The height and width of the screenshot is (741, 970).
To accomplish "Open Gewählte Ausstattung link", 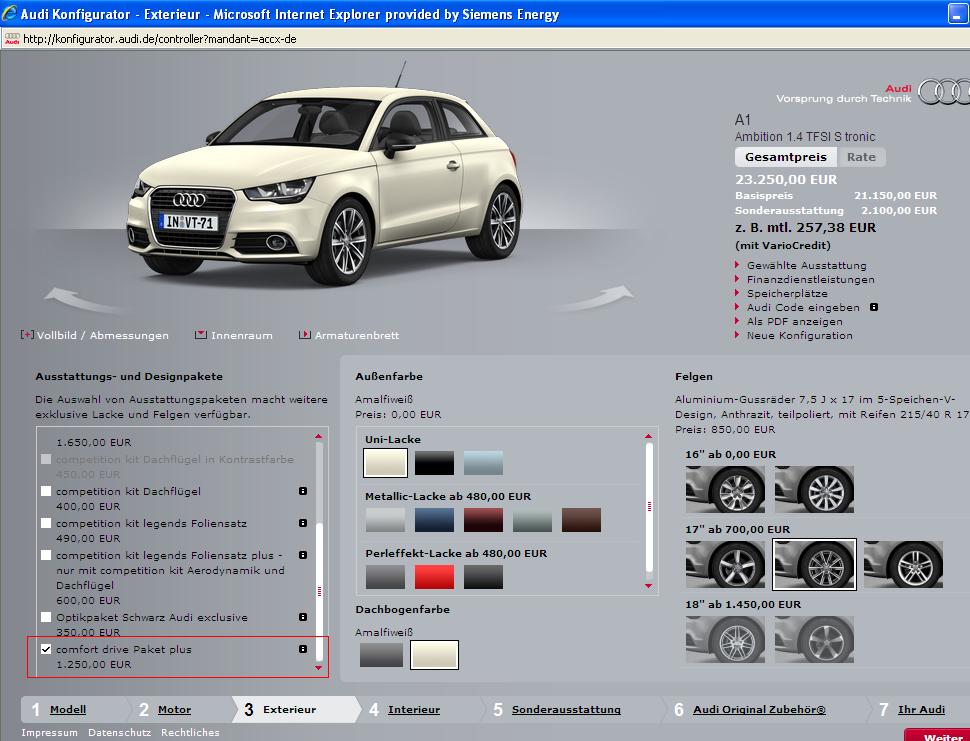I will coord(806,265).
